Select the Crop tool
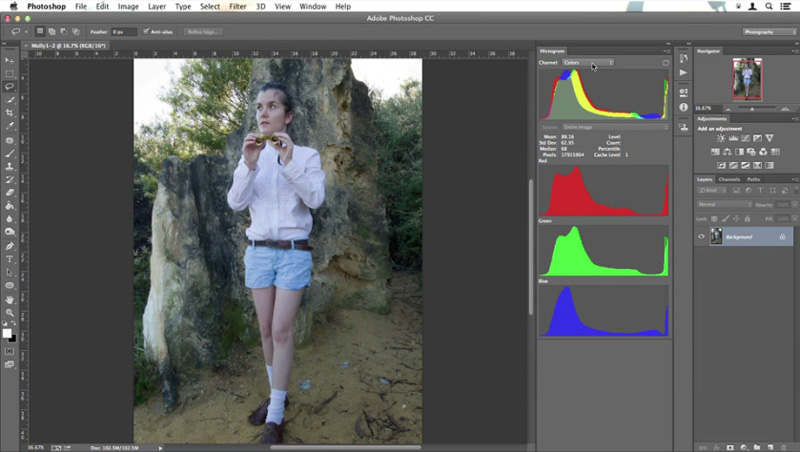The width and height of the screenshot is (800, 452). tap(10, 113)
